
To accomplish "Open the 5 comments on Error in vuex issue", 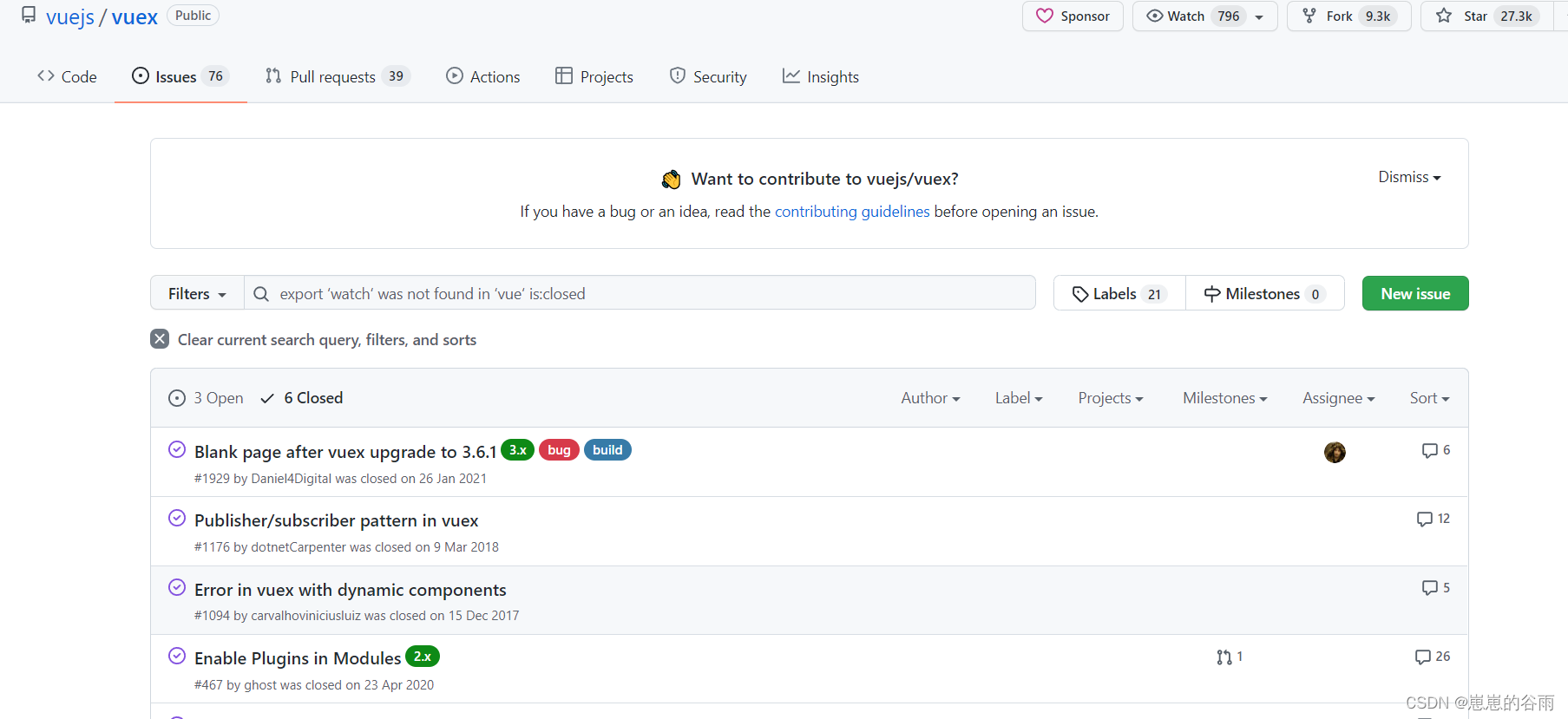I will [1436, 588].
